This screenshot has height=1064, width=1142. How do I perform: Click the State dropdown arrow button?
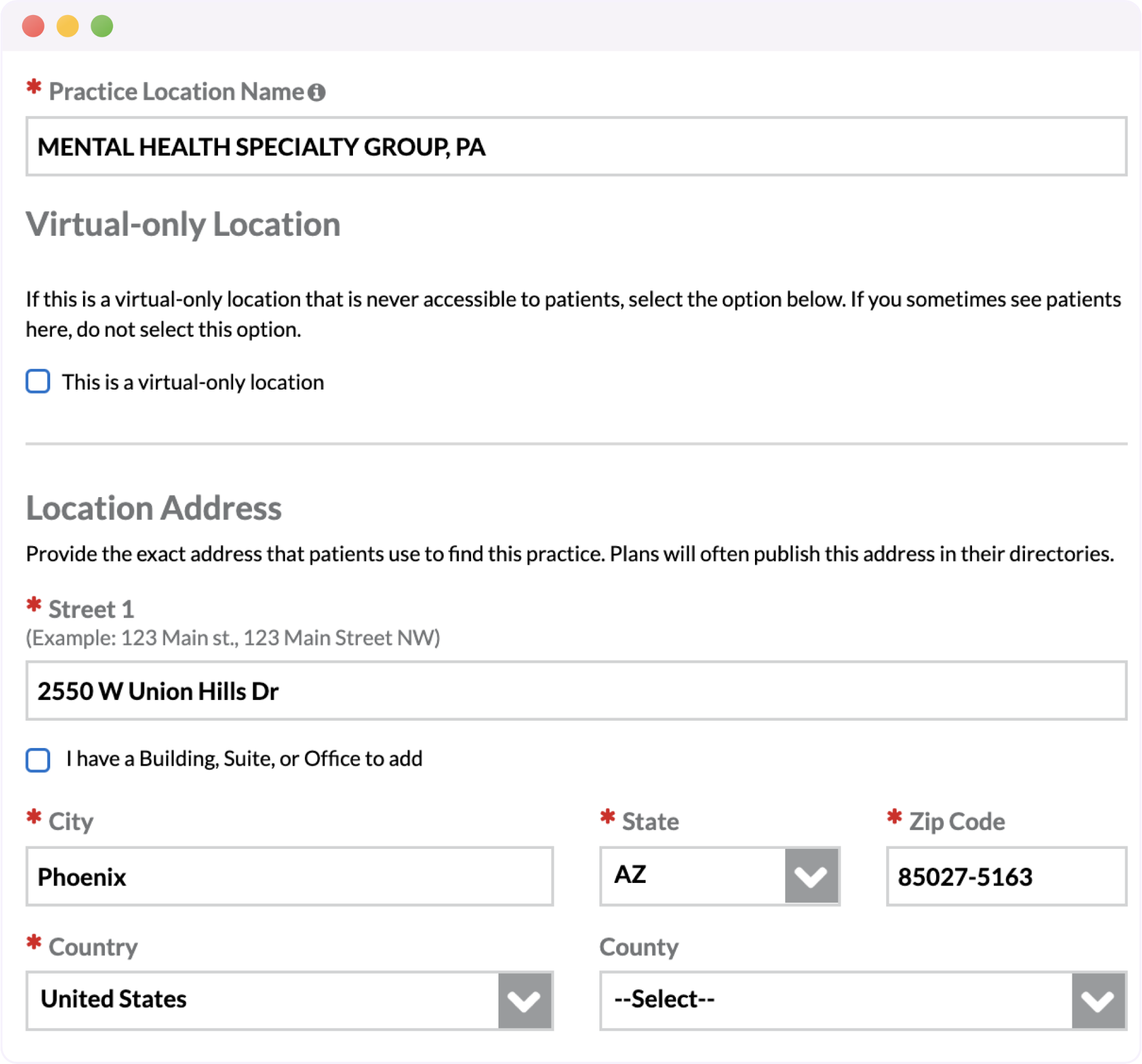811,876
